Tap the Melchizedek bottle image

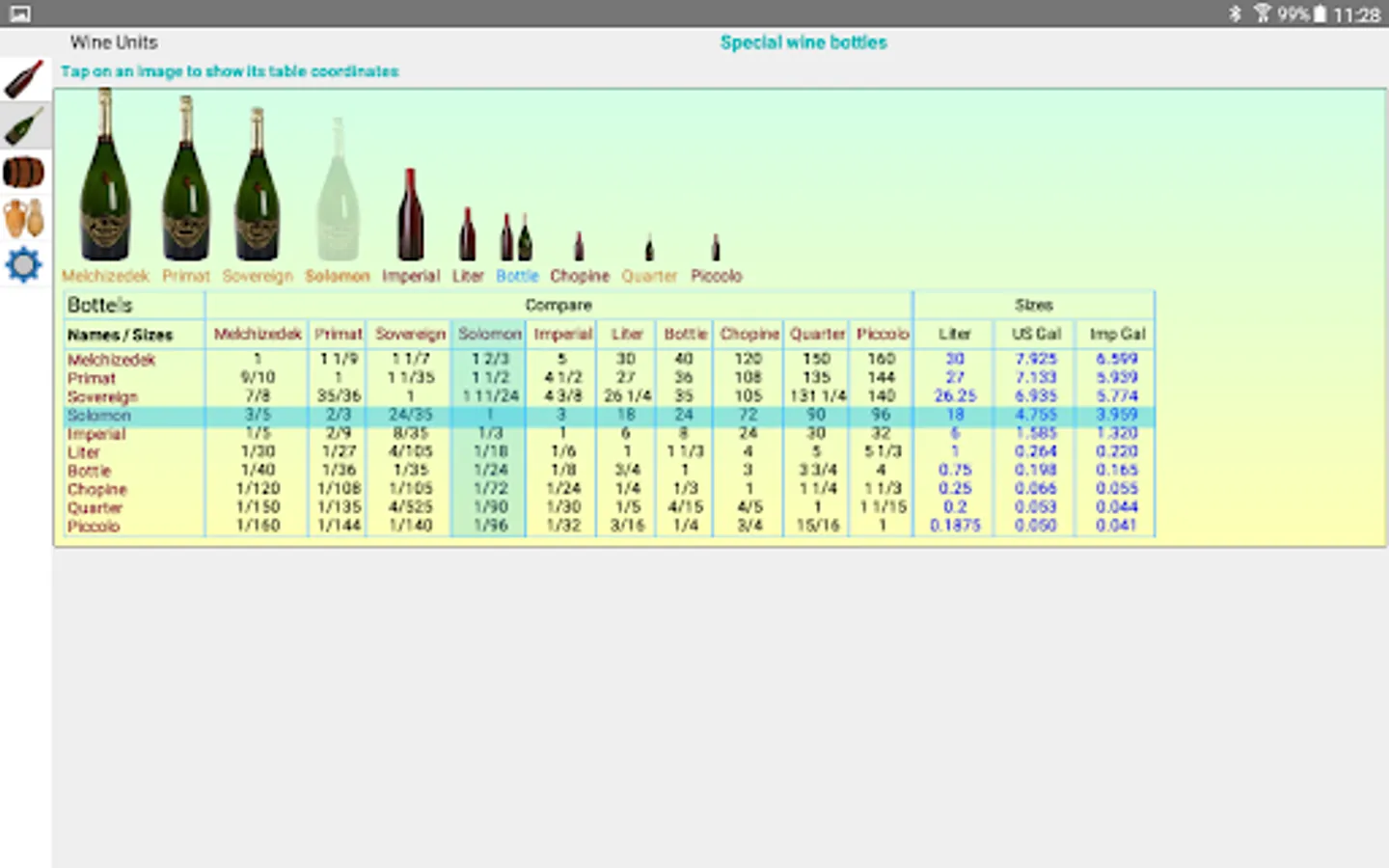[105, 178]
